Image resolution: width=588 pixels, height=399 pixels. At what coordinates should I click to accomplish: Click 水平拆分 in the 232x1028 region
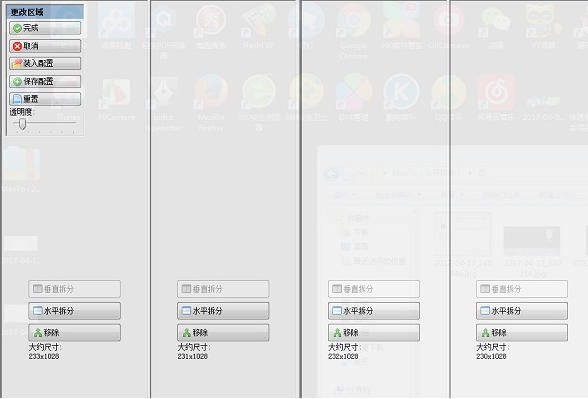click(374, 311)
